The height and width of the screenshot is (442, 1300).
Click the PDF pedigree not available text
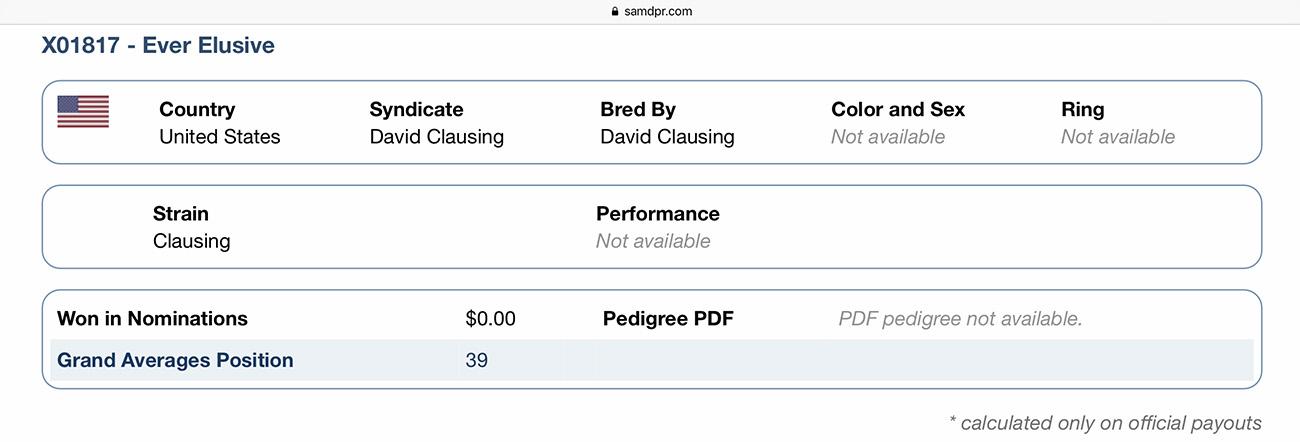coord(960,319)
